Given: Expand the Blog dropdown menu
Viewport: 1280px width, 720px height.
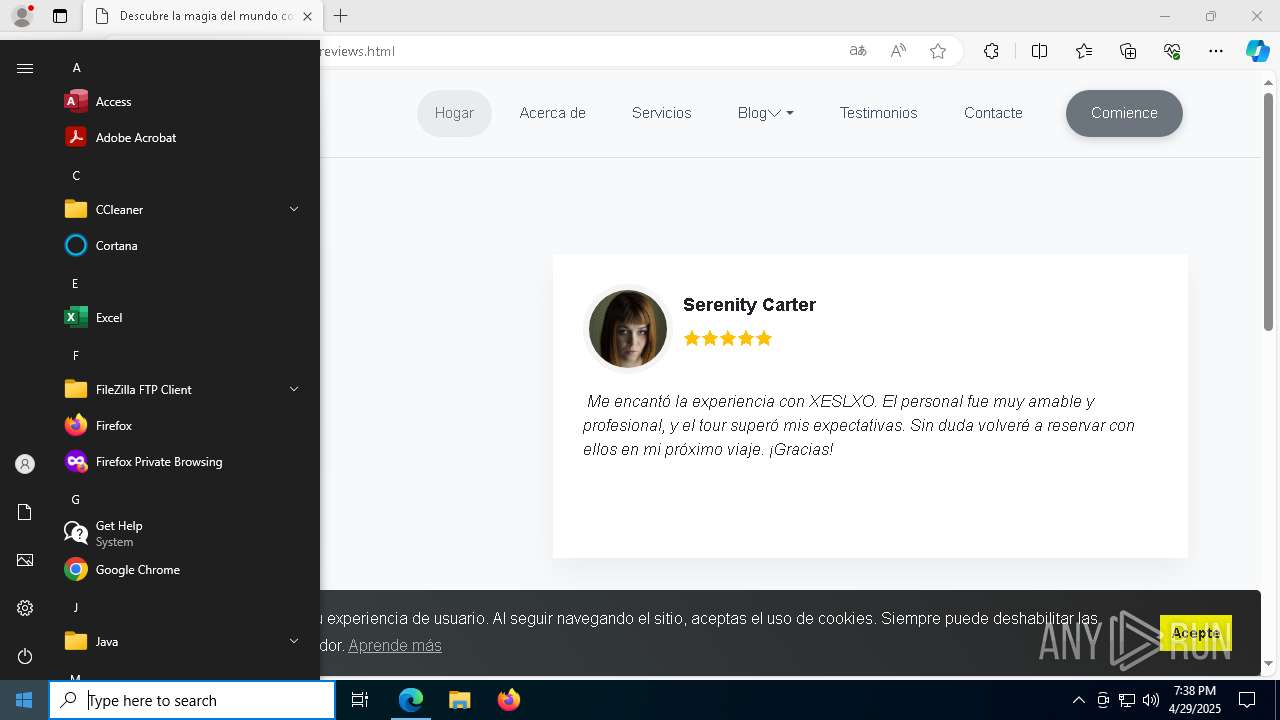Looking at the screenshot, I should [x=765, y=113].
